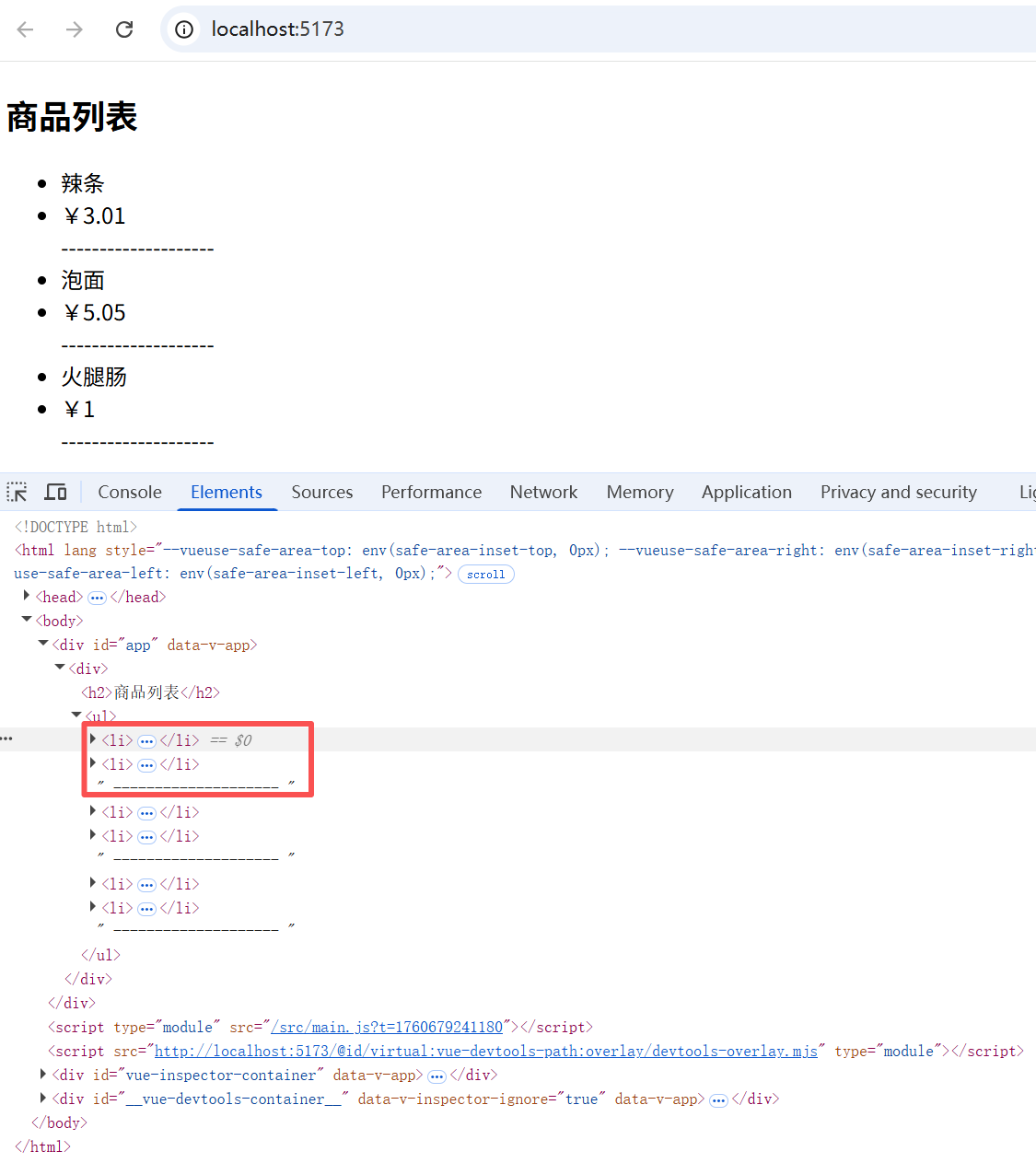
Task: Click the 辣条 list item
Action: coord(83,183)
